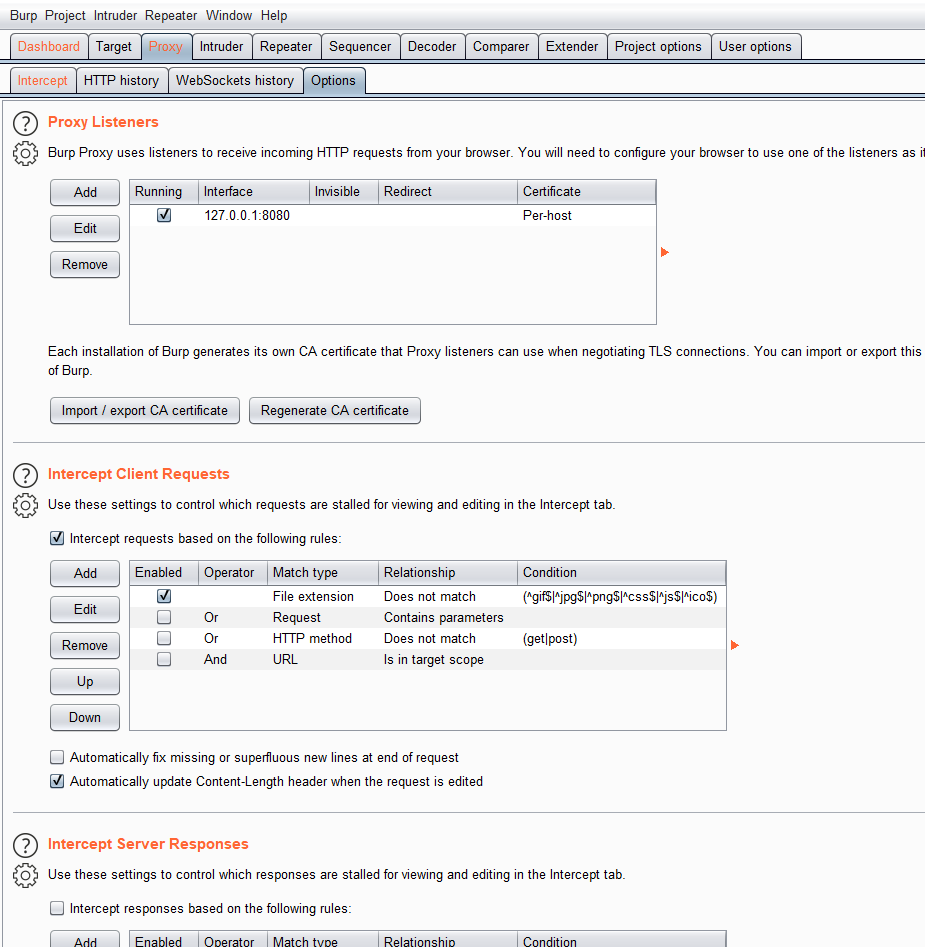Click Regenerate CA certificate
This screenshot has height=947, width=925.
click(x=335, y=411)
